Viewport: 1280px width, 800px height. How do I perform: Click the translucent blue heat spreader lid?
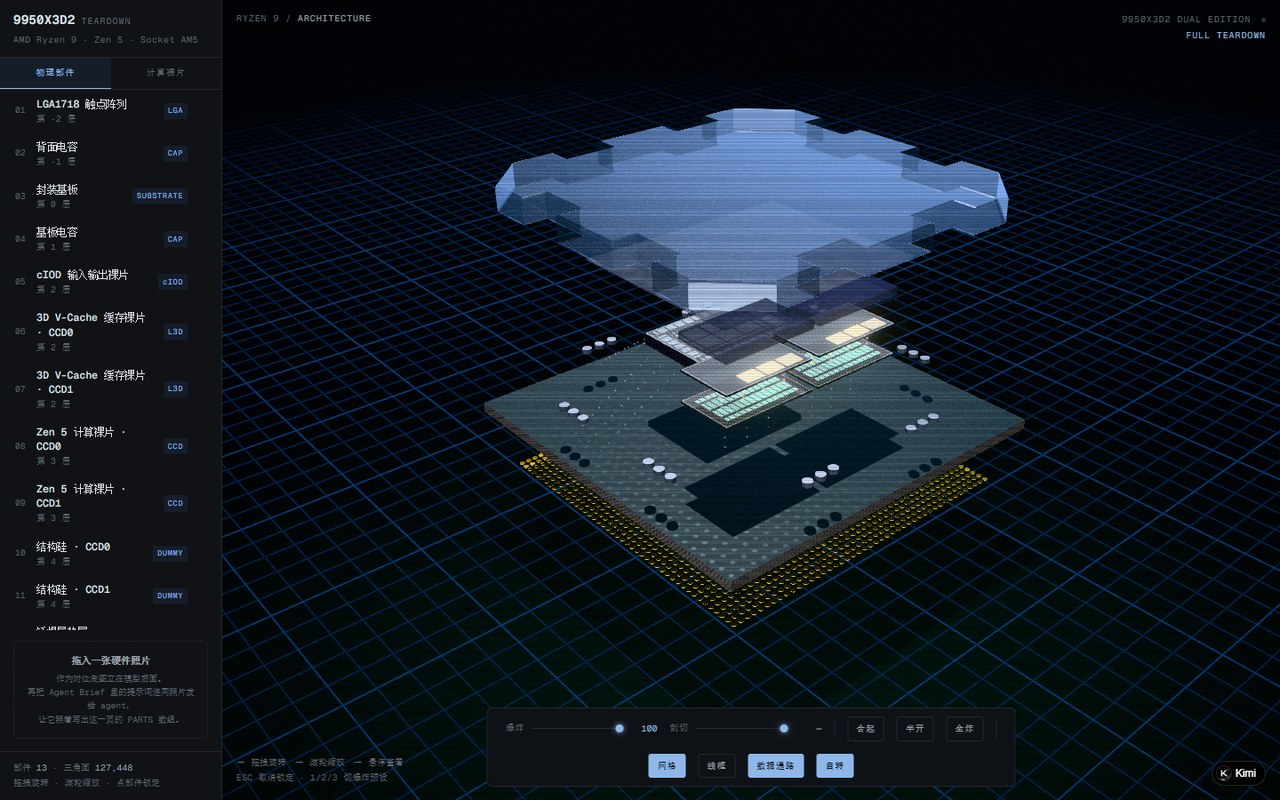pyautogui.click(x=750, y=200)
